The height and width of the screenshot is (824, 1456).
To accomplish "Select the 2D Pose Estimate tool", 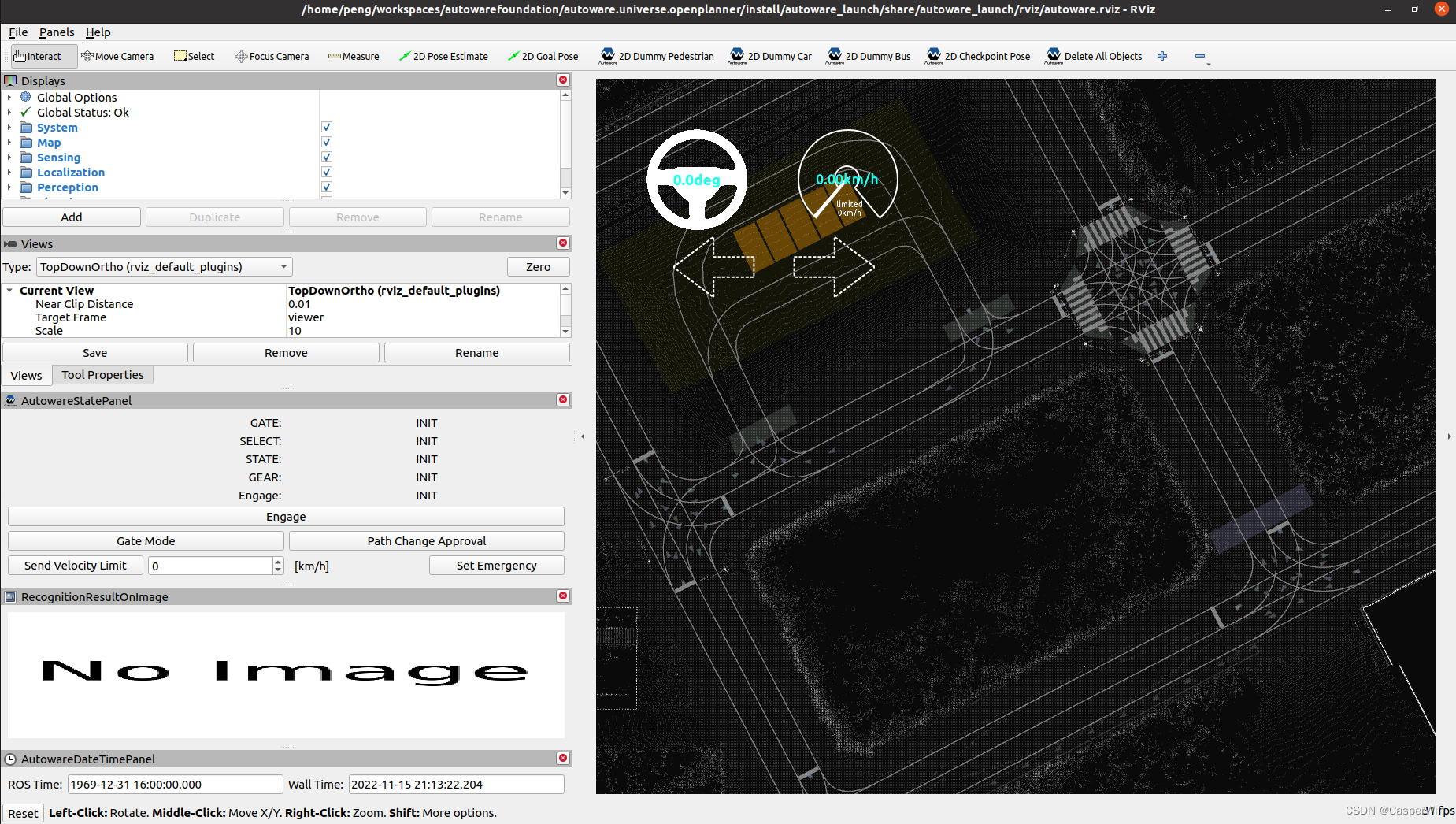I will pyautogui.click(x=443, y=56).
